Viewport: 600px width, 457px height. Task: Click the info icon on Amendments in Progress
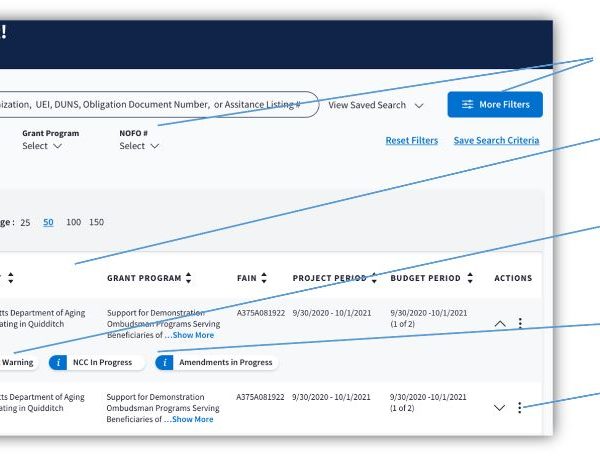[x=164, y=362]
